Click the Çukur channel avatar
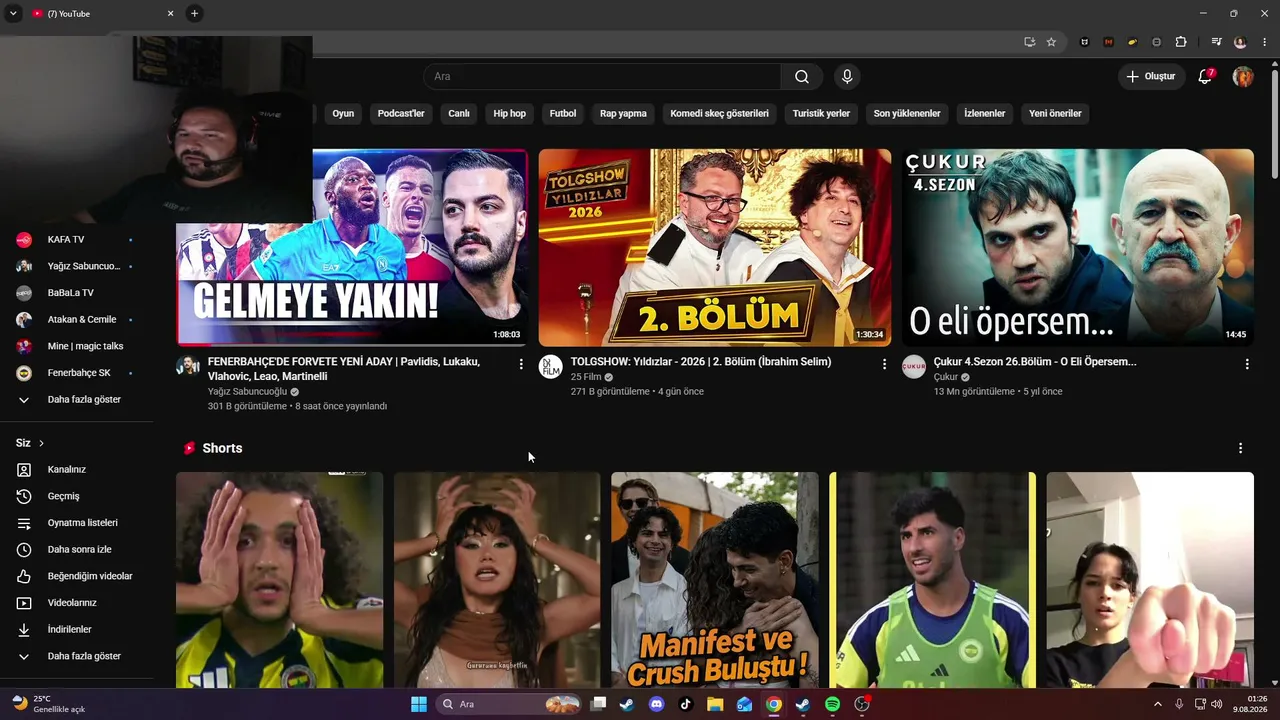Viewport: 1280px width, 720px height. (914, 367)
